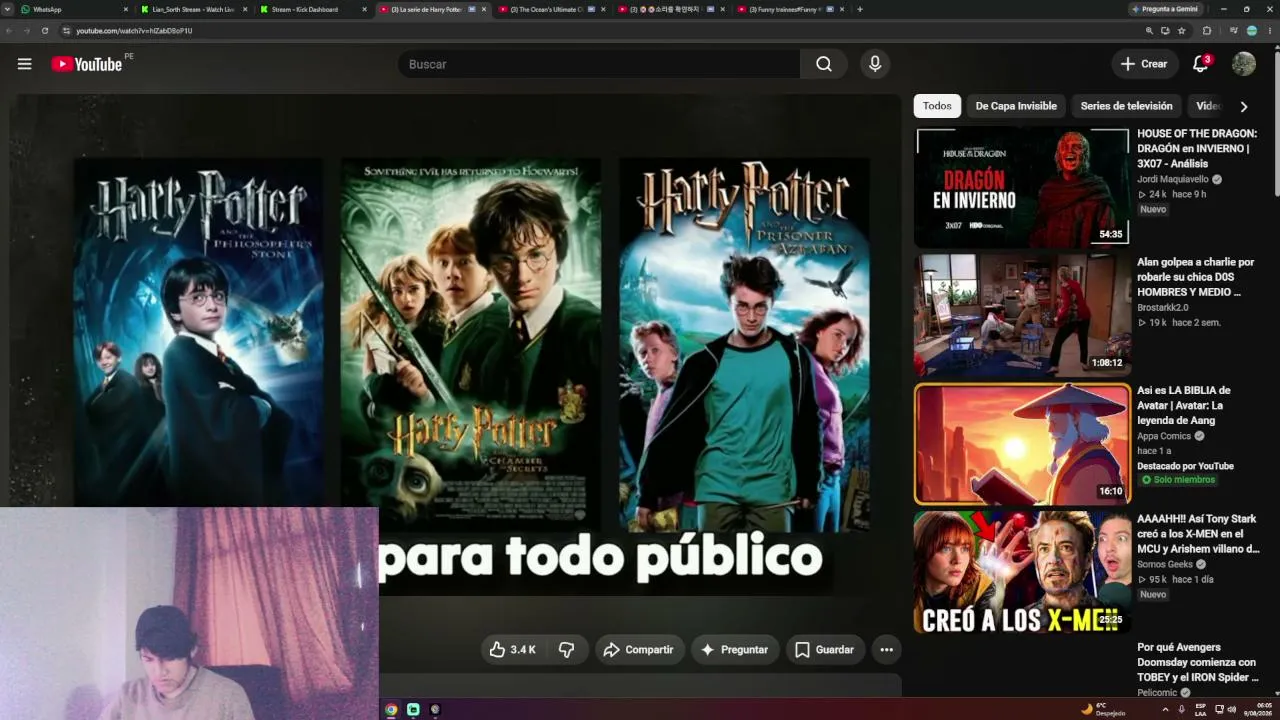Image resolution: width=1280 pixels, height=720 pixels.
Task: Go back with the browser back arrow
Action: 10,31
